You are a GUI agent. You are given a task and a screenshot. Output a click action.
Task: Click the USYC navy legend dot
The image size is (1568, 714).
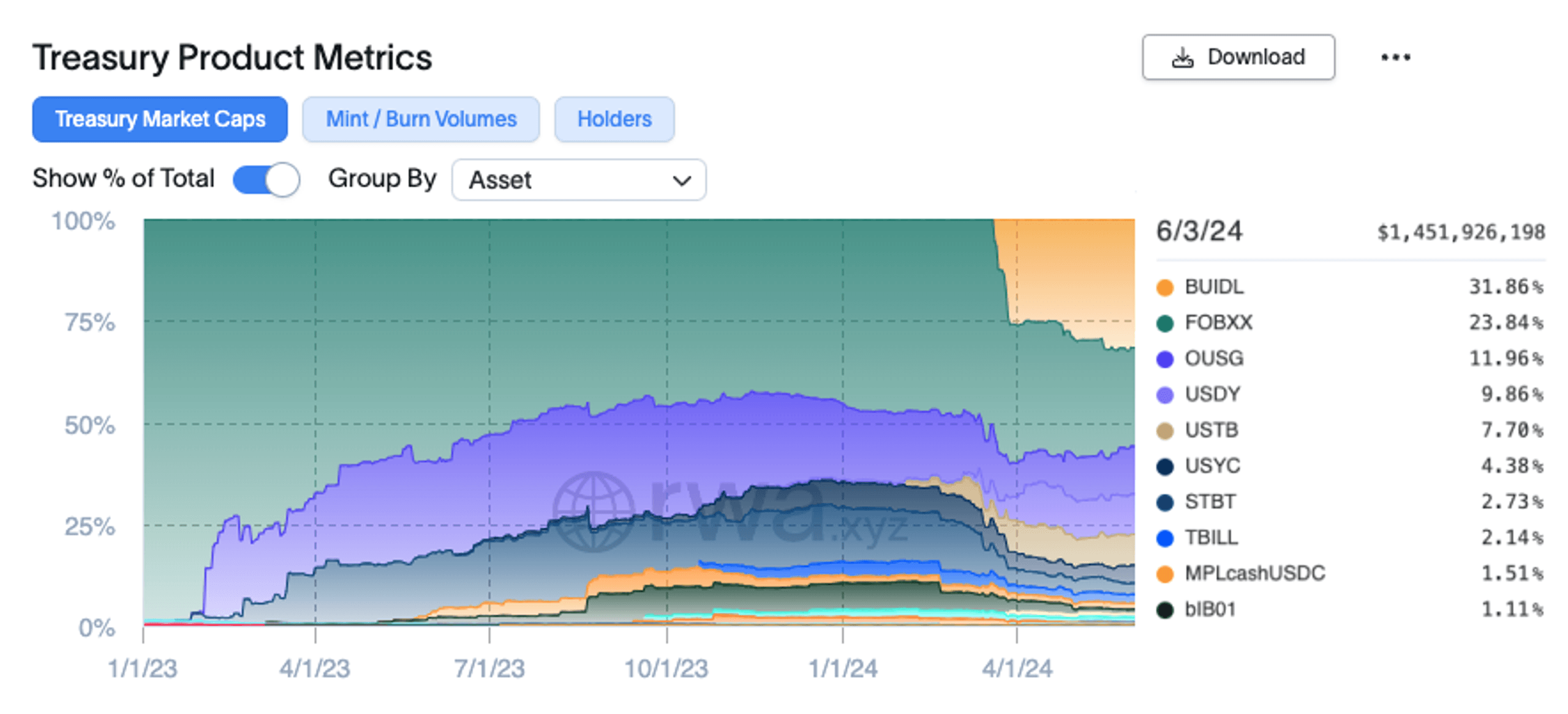coord(1164,466)
